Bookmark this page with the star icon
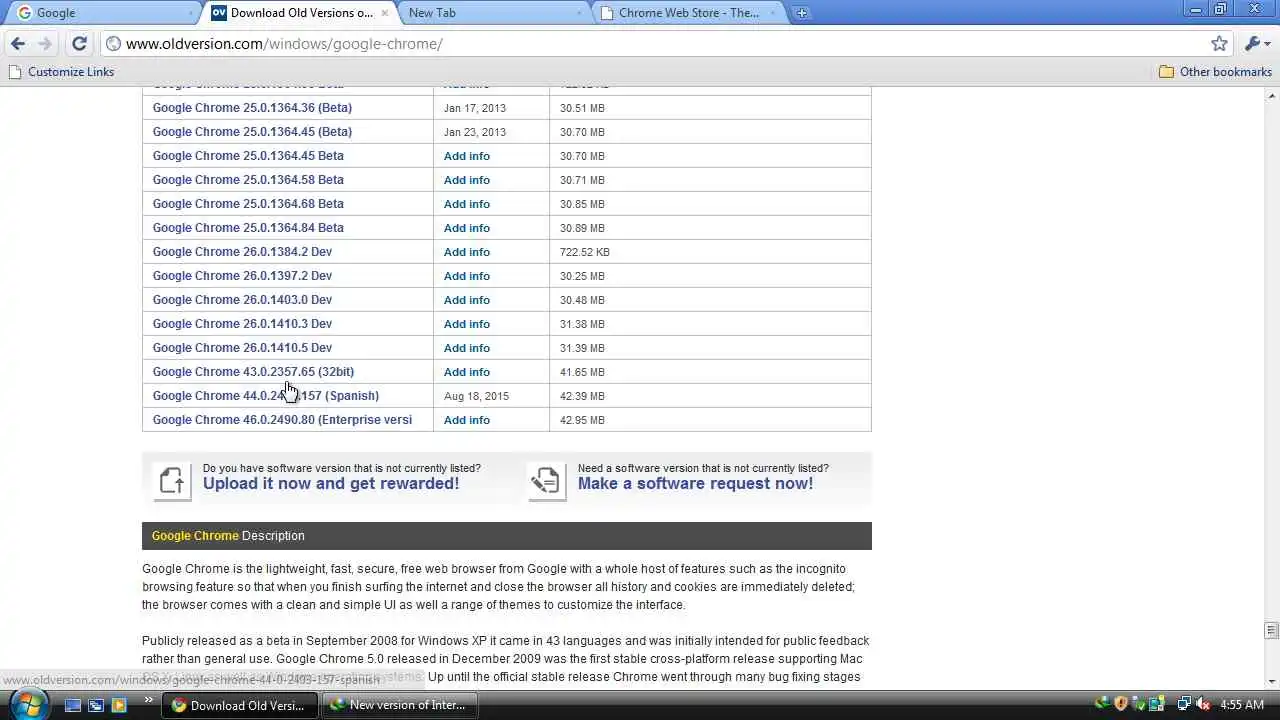1280x720 pixels. 1219,44
